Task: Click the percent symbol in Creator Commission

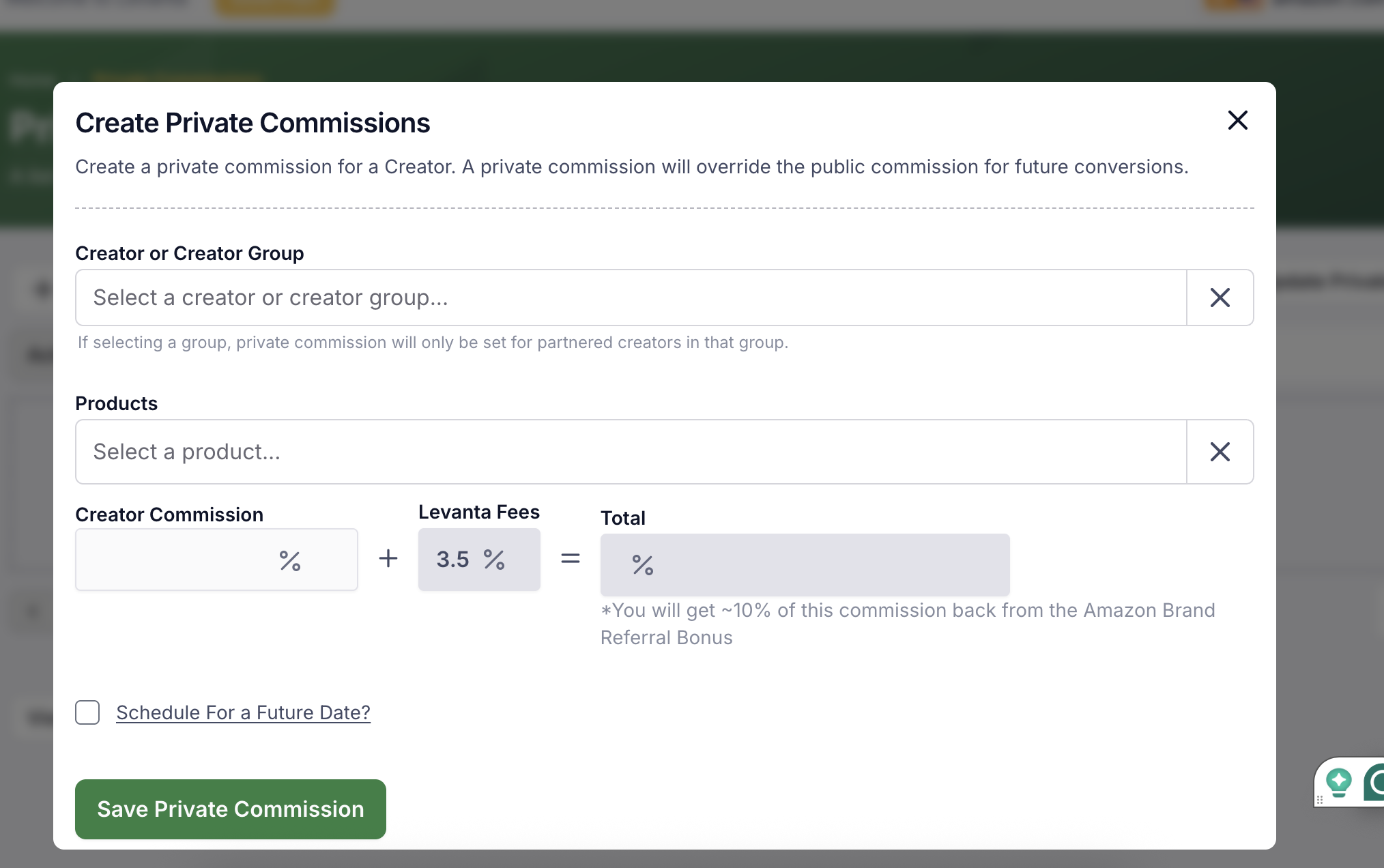Action: [290, 560]
